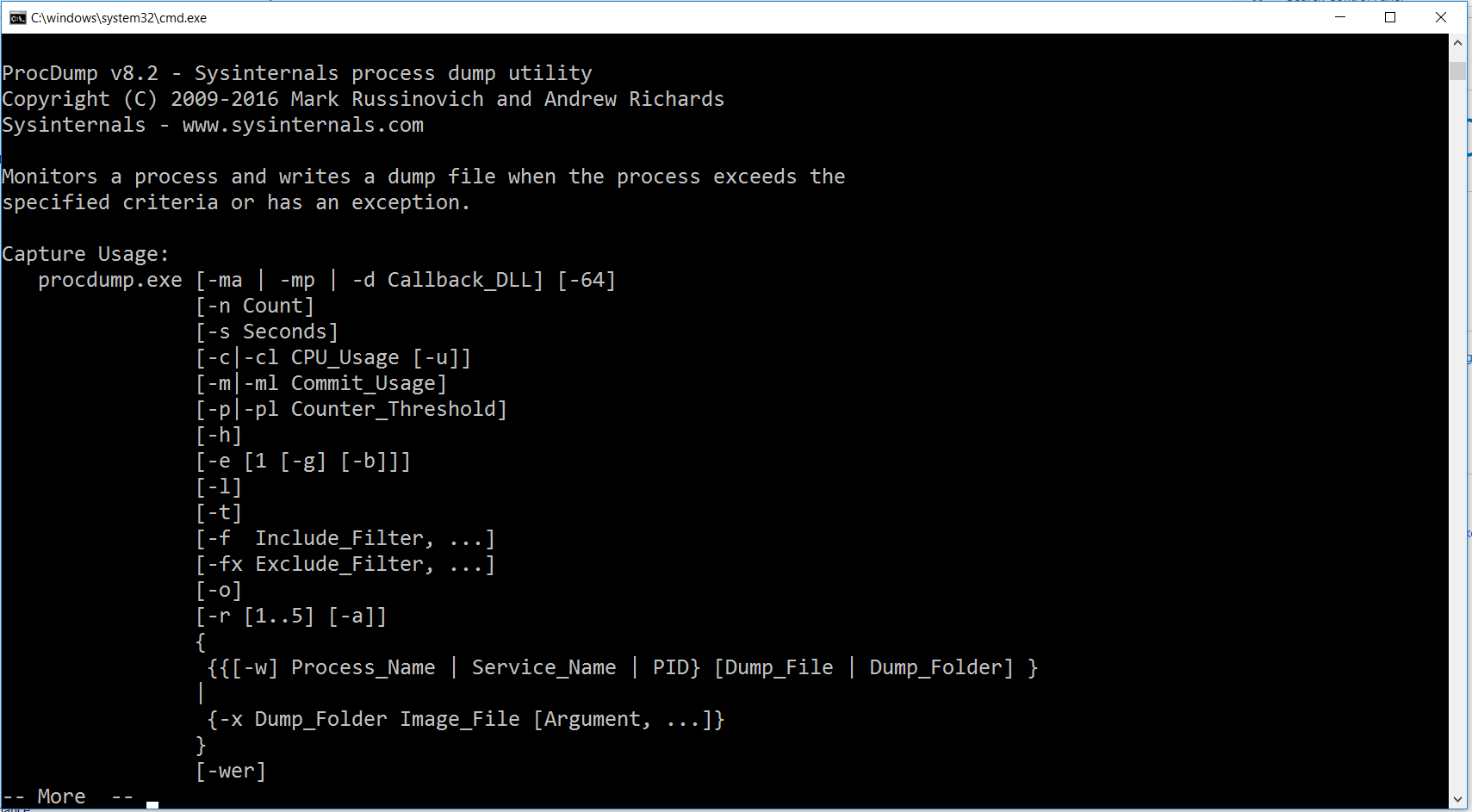Click the www.sysinternals.com text
1472x812 pixels.
pos(302,125)
